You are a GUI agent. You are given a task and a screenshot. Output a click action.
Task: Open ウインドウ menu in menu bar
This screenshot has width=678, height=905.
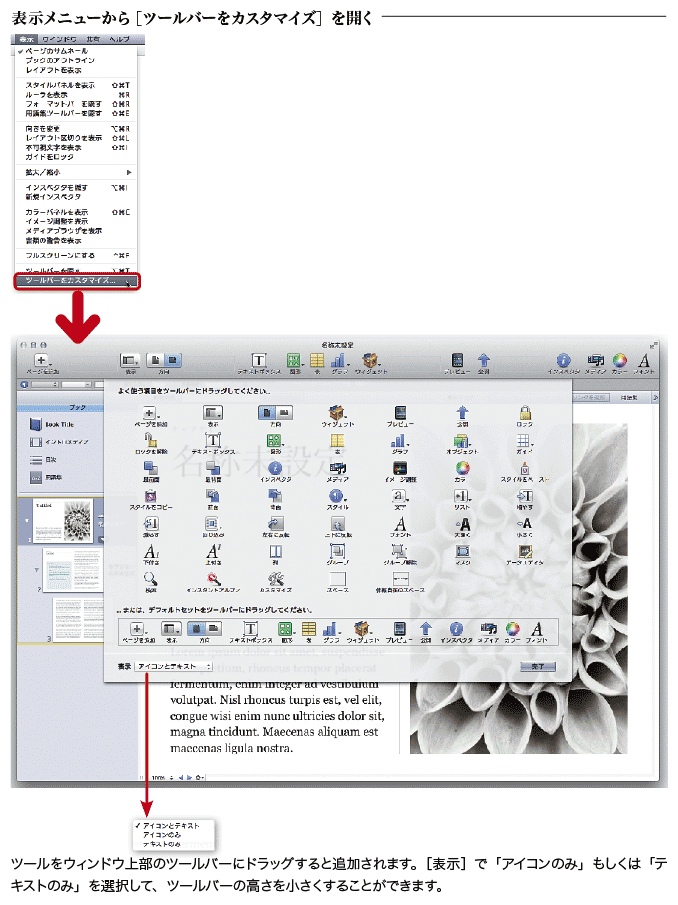click(59, 39)
